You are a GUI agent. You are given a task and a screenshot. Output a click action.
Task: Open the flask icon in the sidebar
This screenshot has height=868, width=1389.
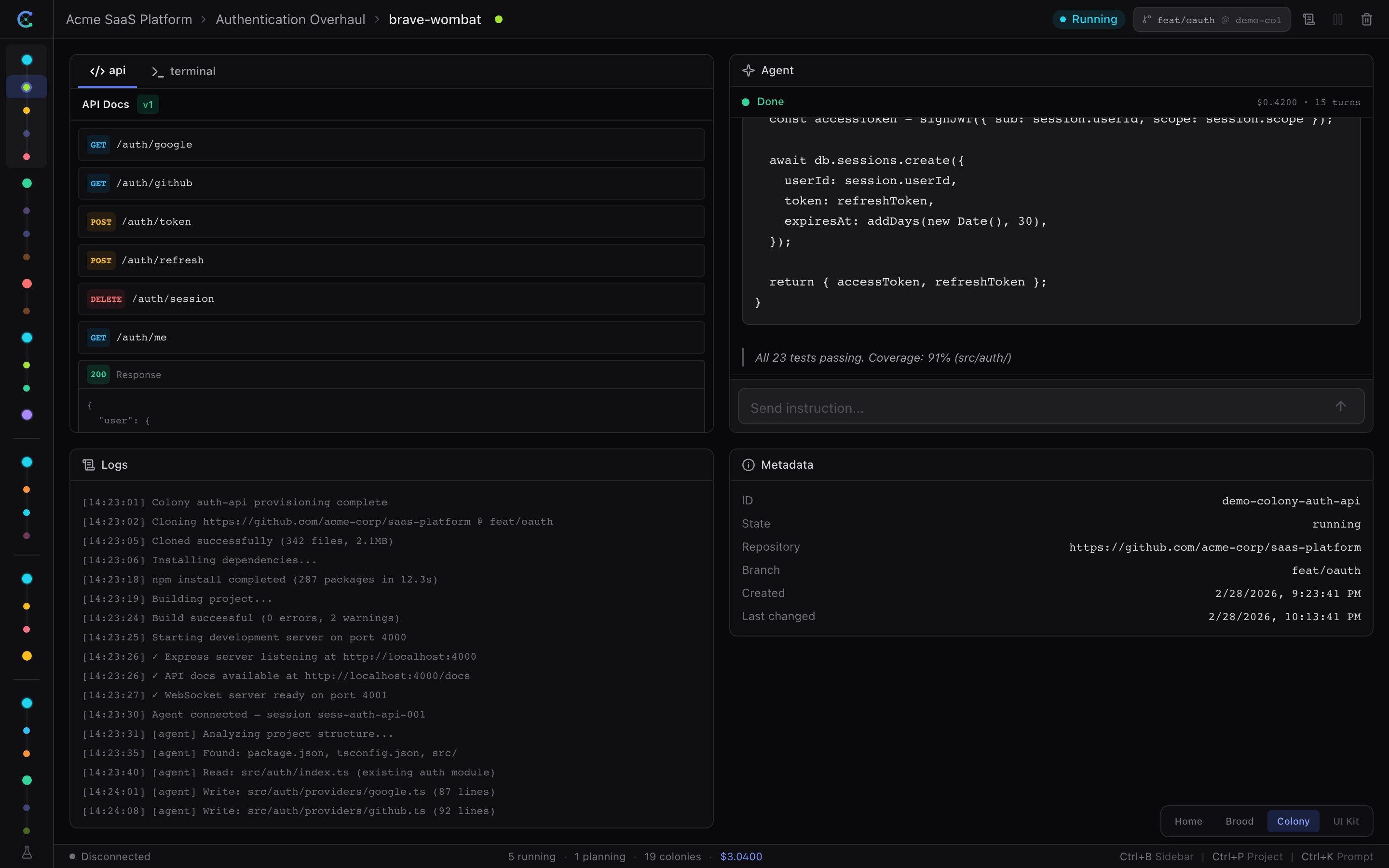(27, 853)
